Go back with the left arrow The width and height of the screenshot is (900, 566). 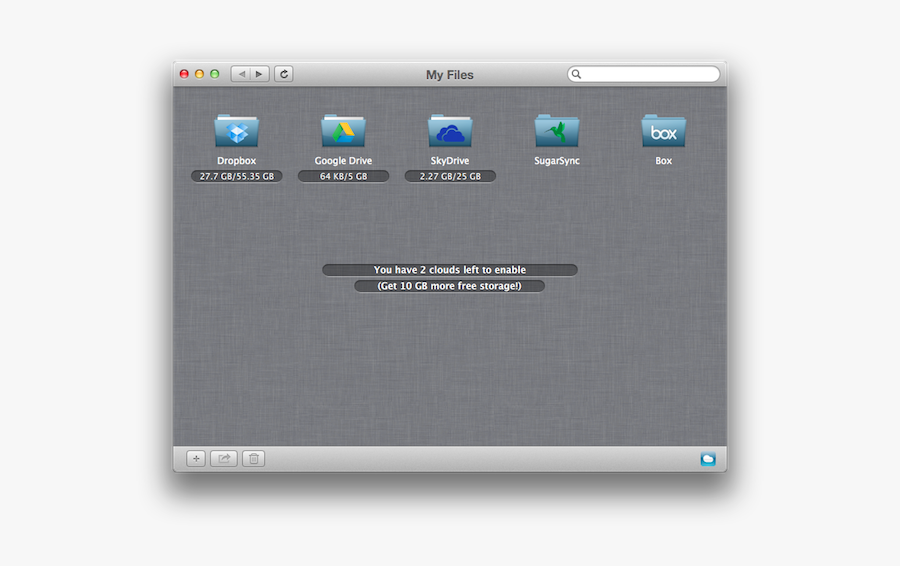(x=241, y=74)
